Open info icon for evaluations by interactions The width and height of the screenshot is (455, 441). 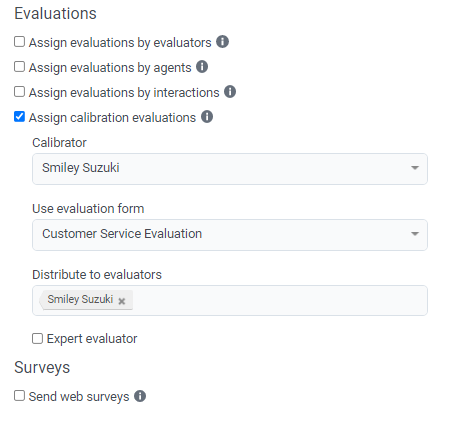tap(230, 92)
